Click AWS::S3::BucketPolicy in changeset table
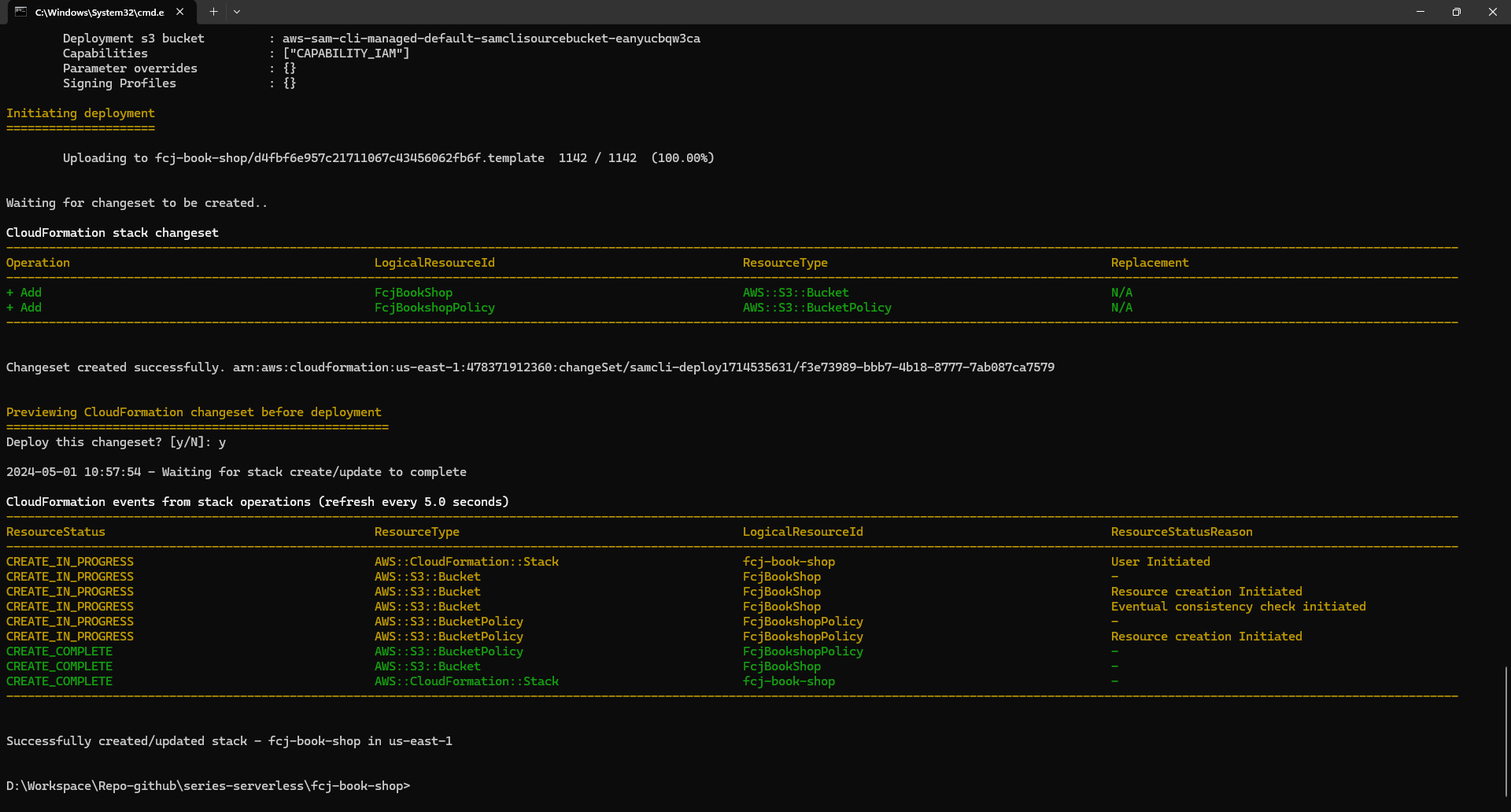The height and width of the screenshot is (812, 1511). pyautogui.click(x=817, y=308)
